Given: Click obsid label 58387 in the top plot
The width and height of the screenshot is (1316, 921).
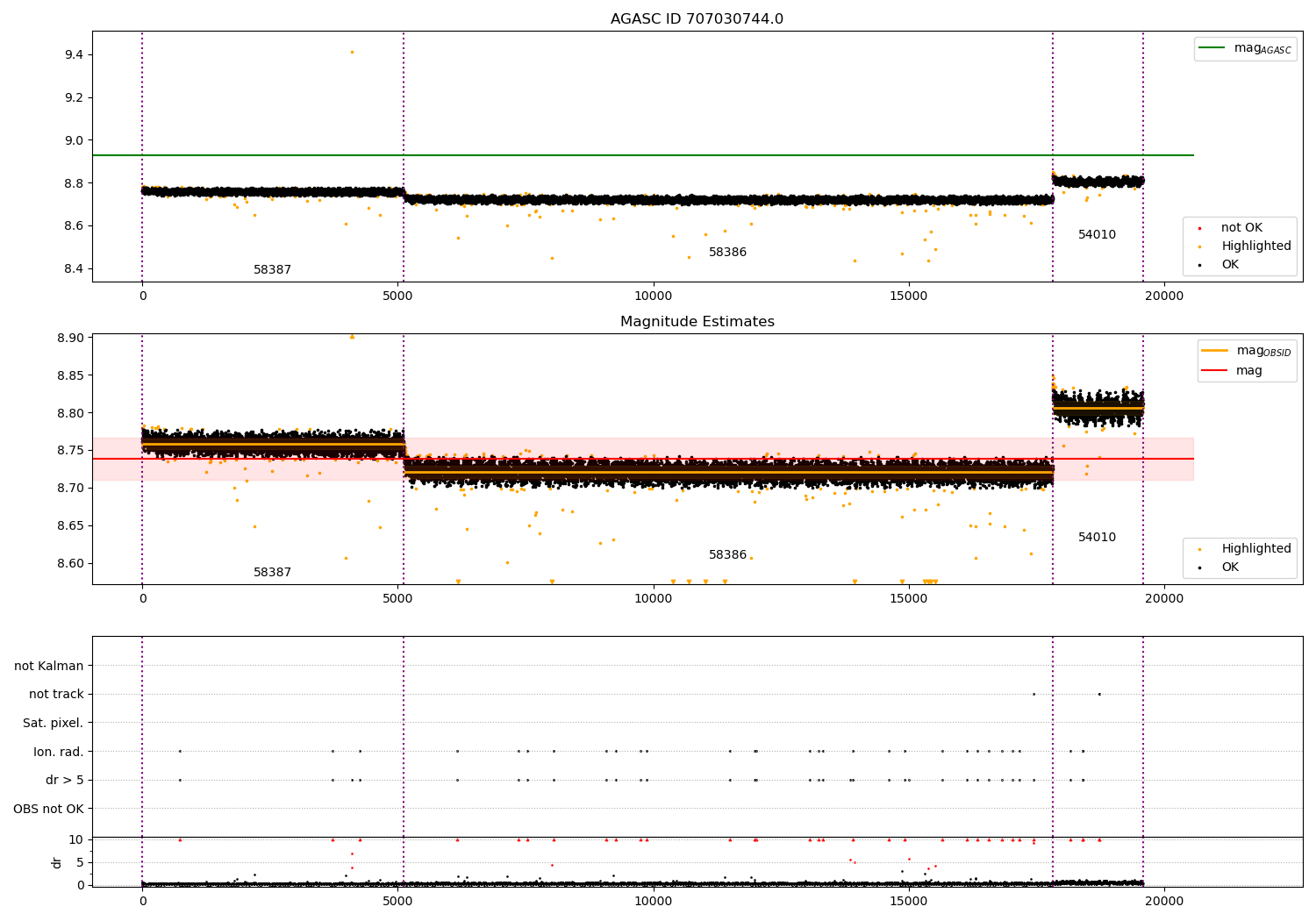Looking at the screenshot, I should [x=272, y=270].
